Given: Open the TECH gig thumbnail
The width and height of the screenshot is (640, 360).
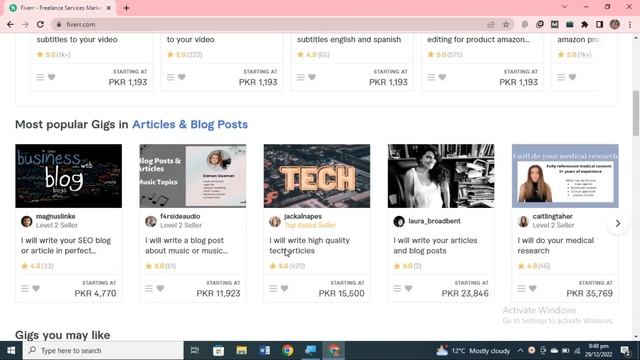Looking at the screenshot, I should 317,176.
